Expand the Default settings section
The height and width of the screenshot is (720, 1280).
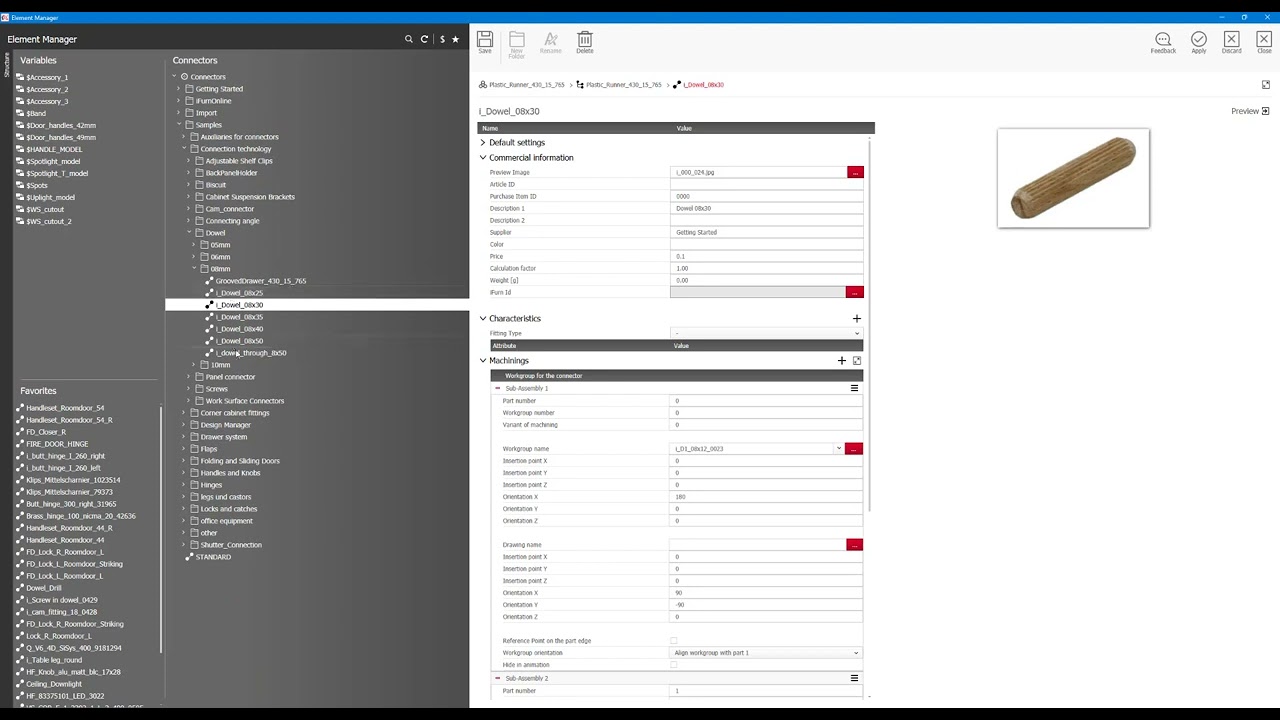click(483, 143)
